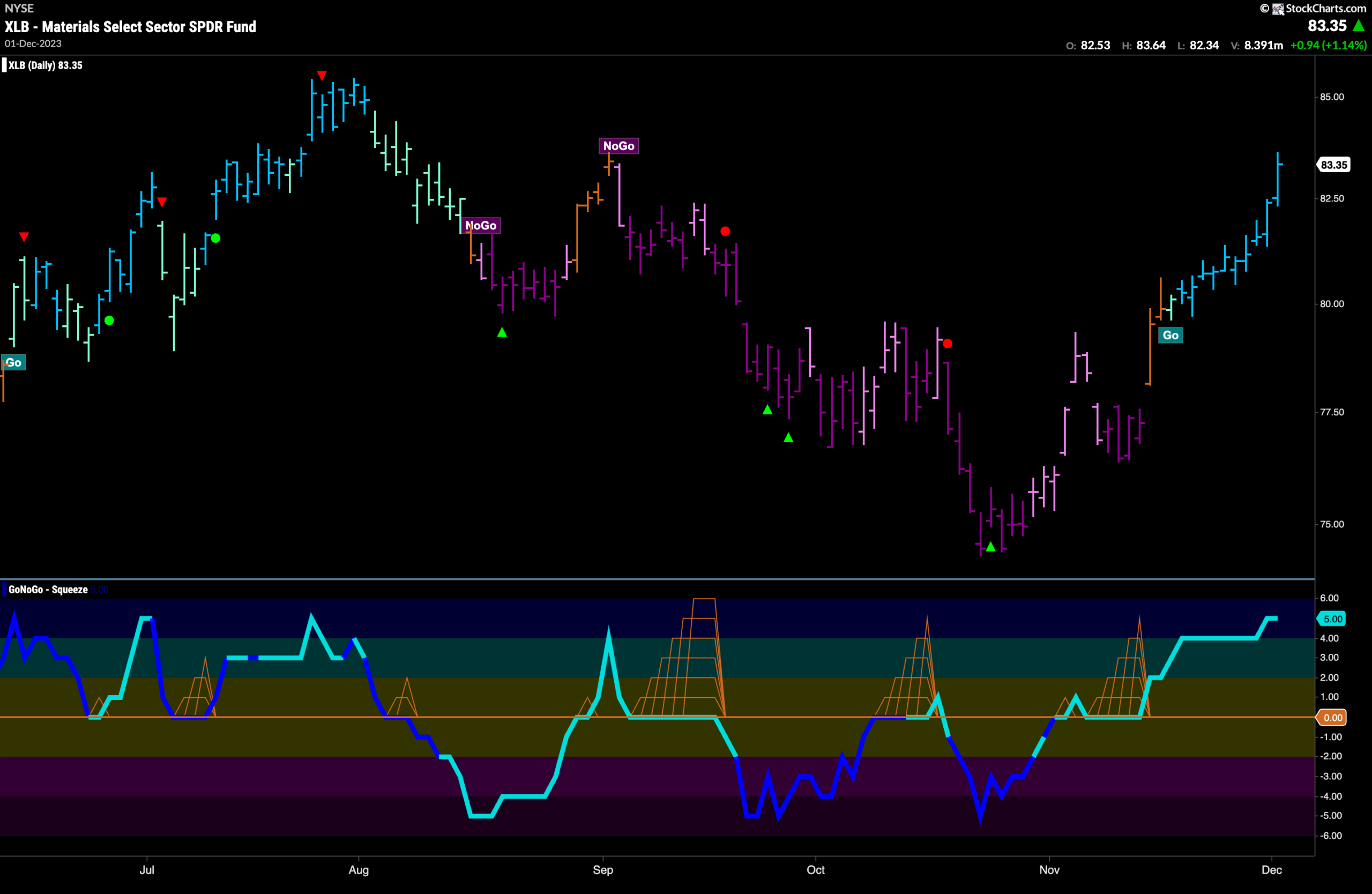Select the NoGo label in September

(618, 146)
